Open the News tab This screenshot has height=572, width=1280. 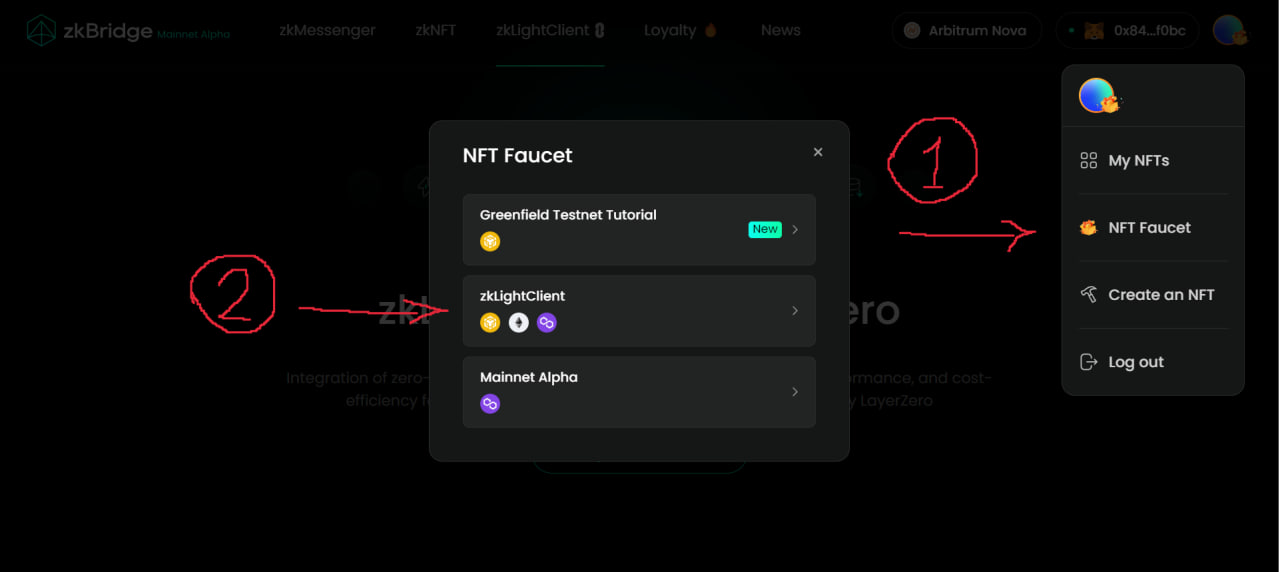(780, 30)
